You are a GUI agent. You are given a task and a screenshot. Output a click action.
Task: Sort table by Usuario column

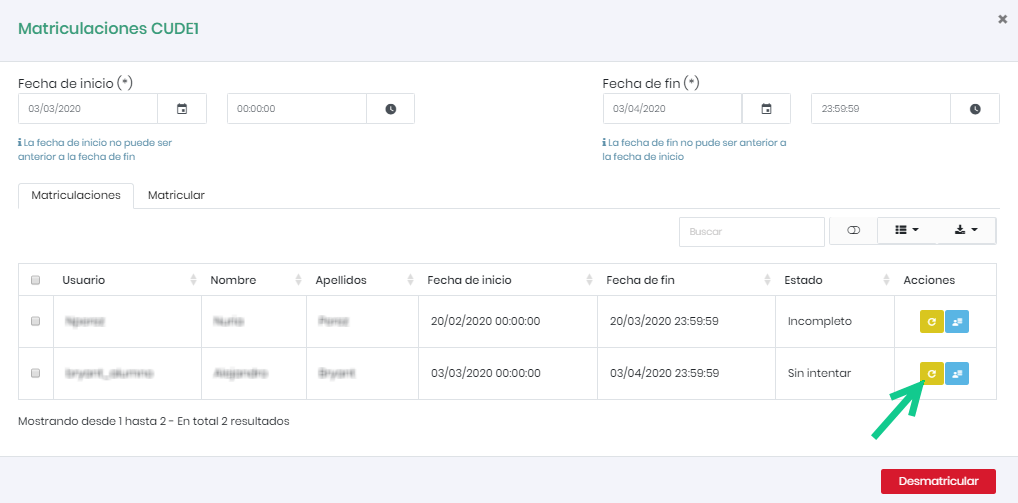(x=120, y=280)
